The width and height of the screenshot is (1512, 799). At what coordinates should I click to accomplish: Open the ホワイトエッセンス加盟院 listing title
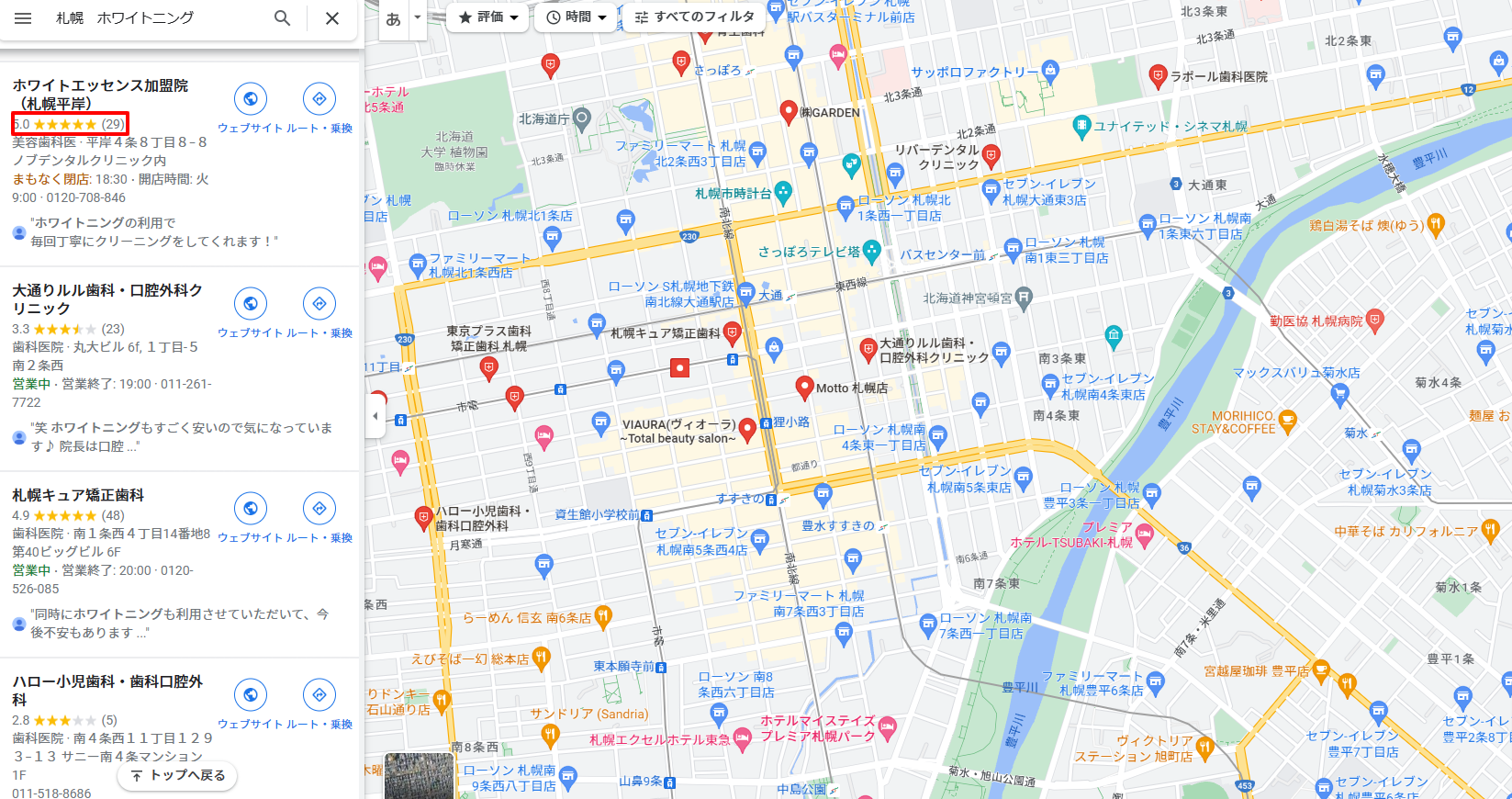[x=100, y=95]
